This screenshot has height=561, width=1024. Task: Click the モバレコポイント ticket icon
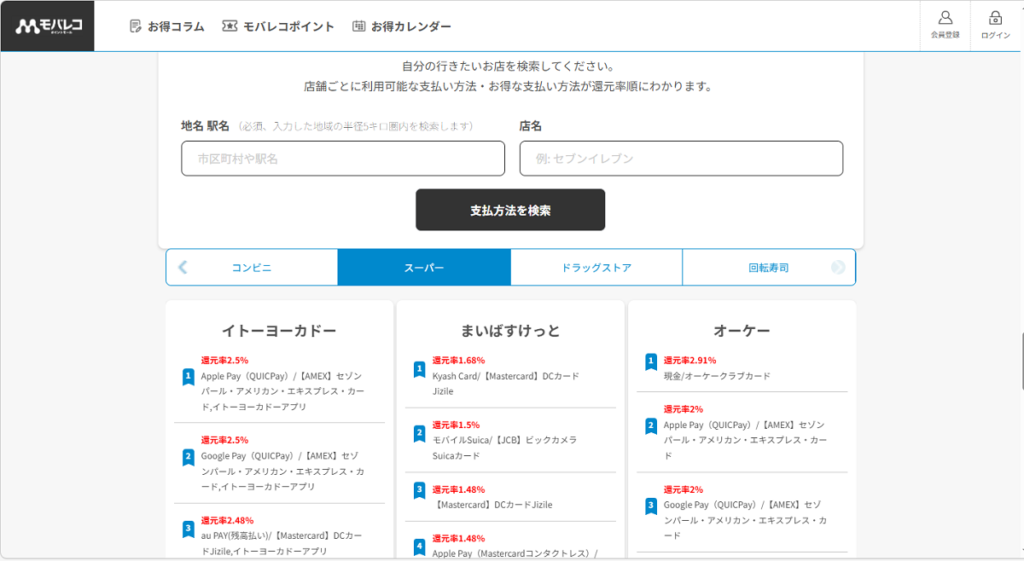[x=229, y=26]
